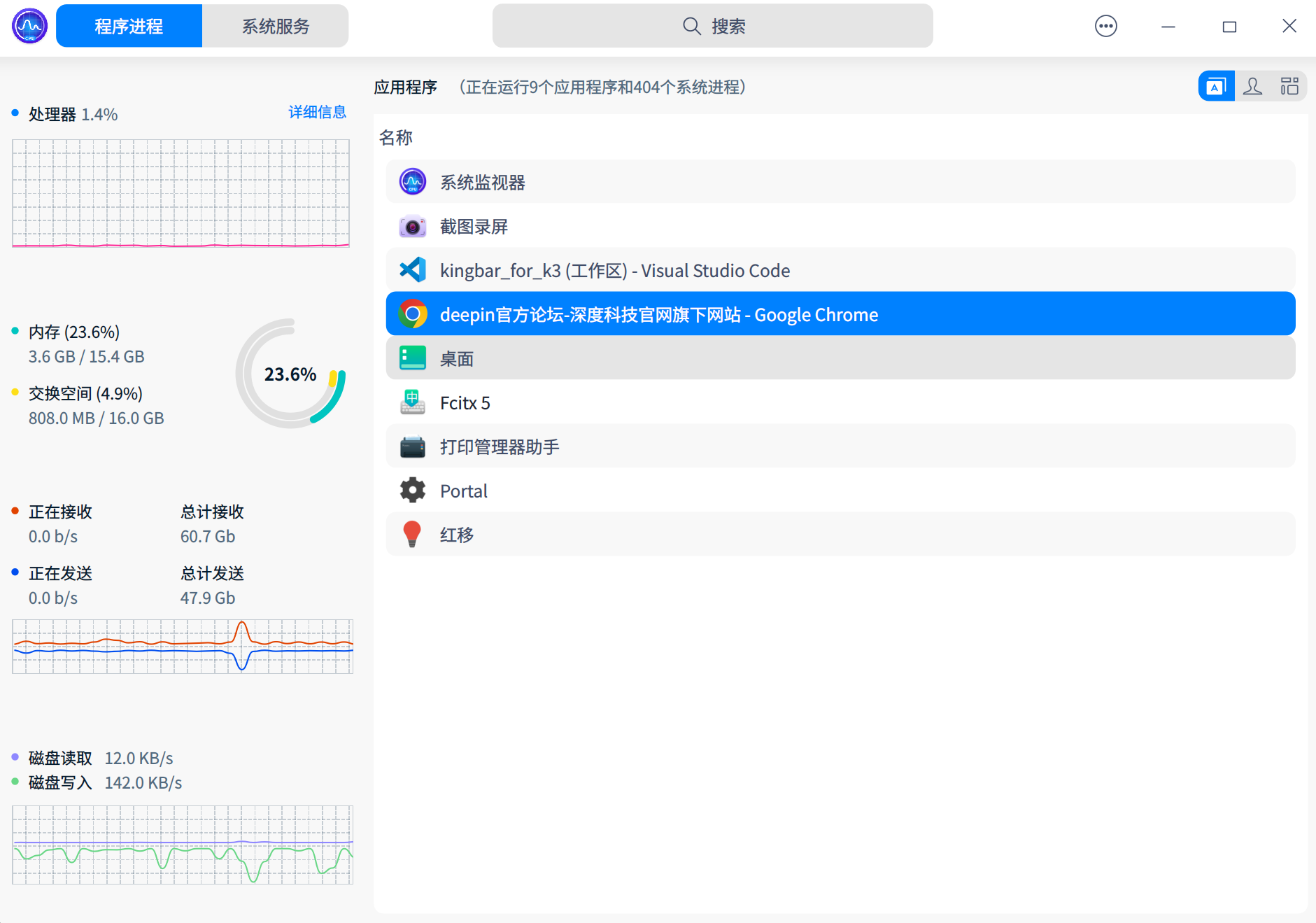
Task: Toggle the applications view mode button
Action: pos(1216,85)
